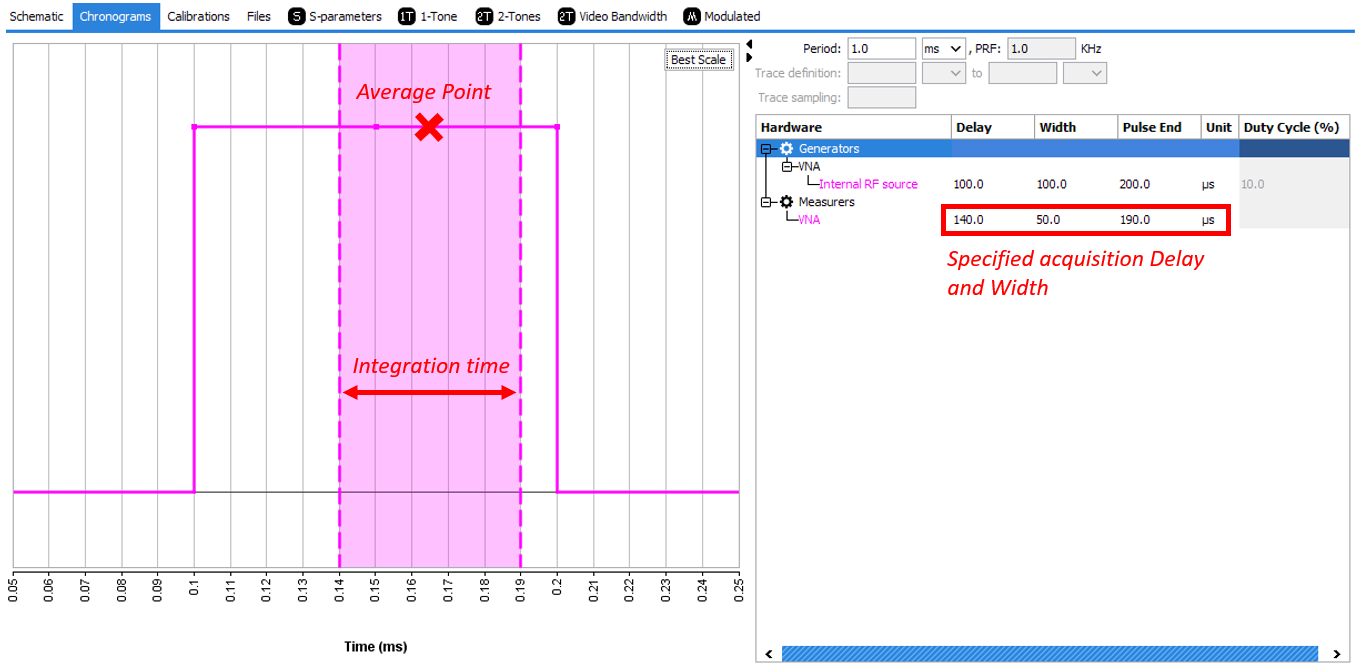Switch to the Schematic tab
The width and height of the screenshot is (1356, 668).
tap(37, 16)
